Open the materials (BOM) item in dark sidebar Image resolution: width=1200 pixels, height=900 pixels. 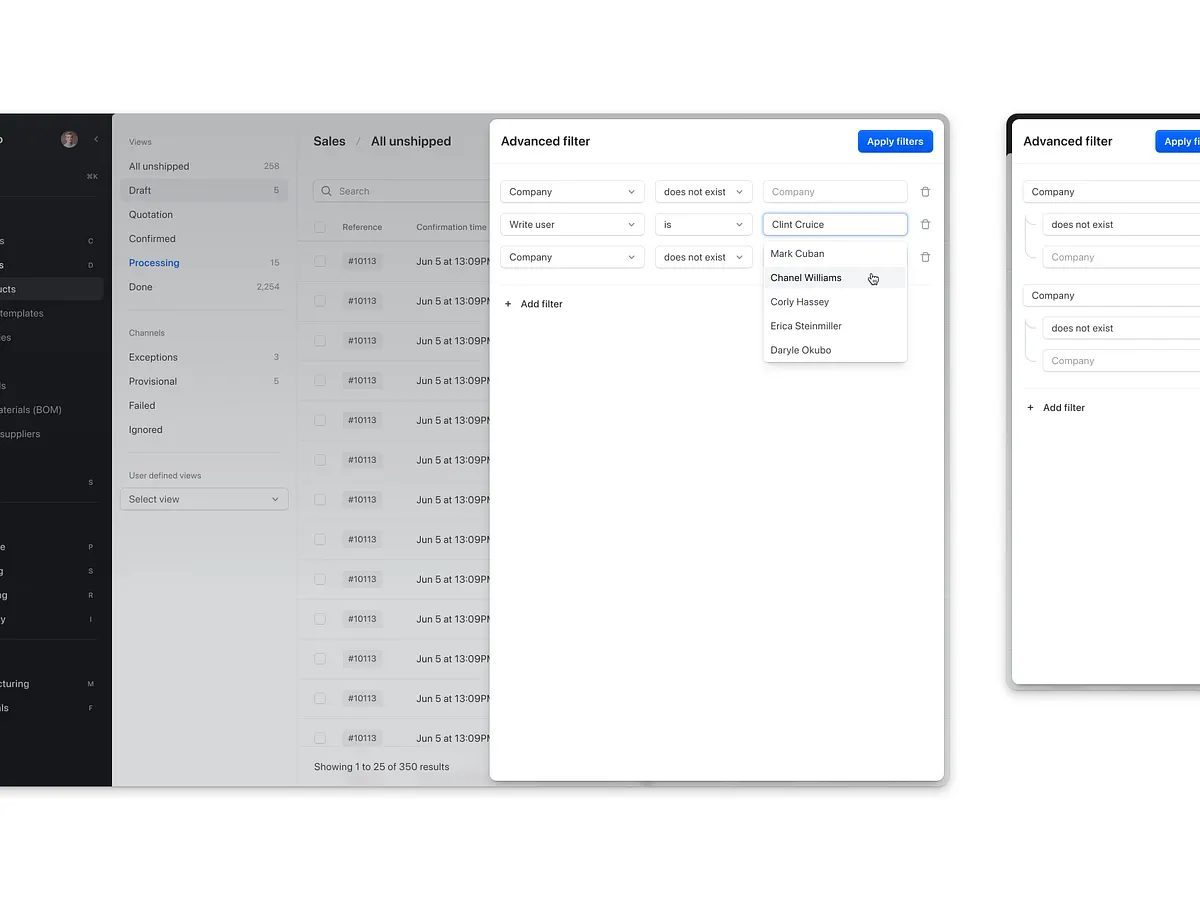pos(31,410)
